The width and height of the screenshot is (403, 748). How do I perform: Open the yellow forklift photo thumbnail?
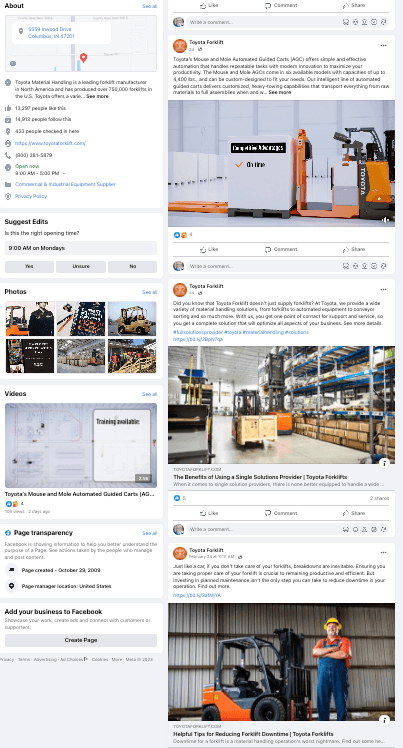[132, 318]
